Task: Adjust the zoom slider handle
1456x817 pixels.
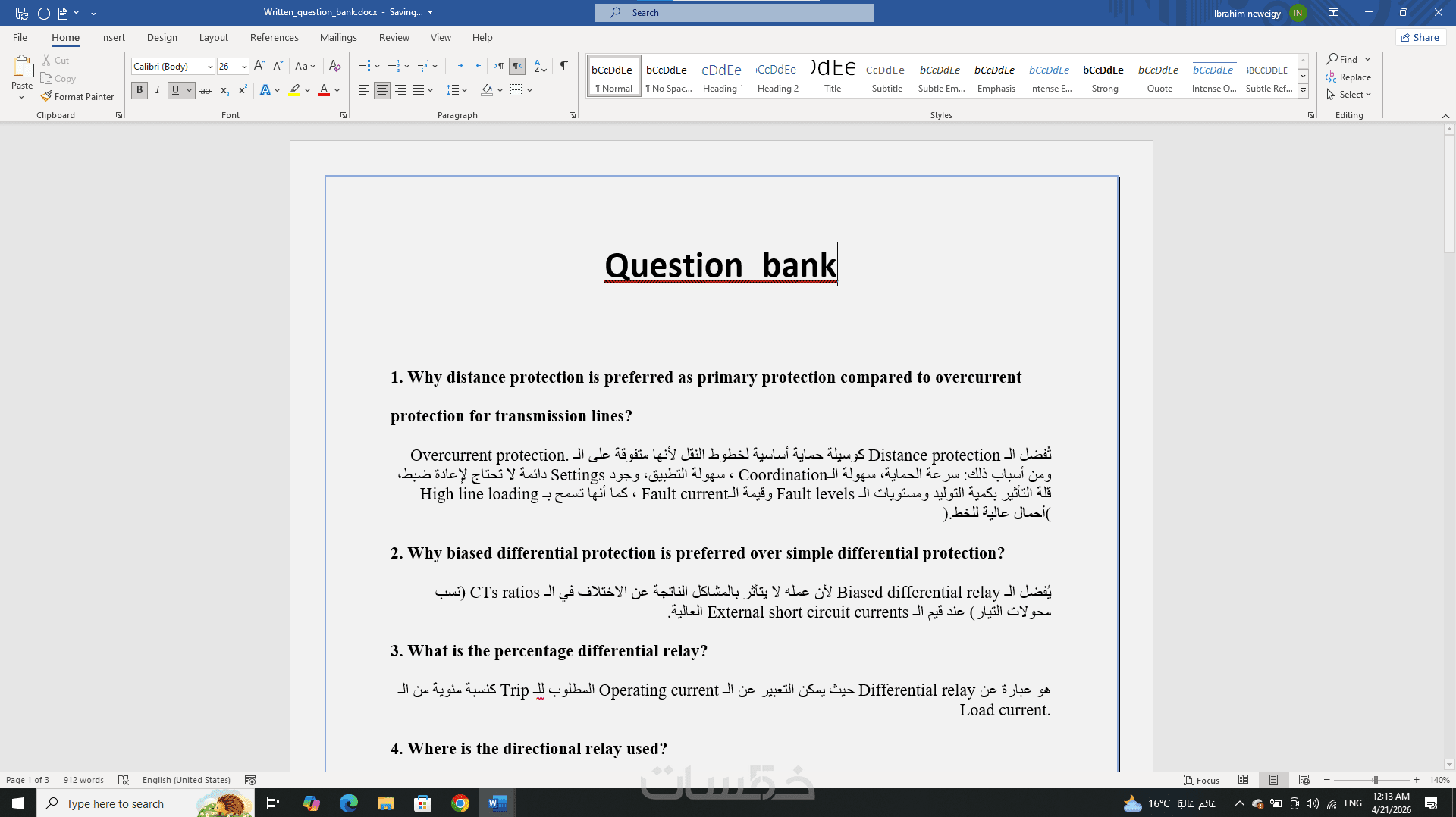Action: (x=1376, y=780)
